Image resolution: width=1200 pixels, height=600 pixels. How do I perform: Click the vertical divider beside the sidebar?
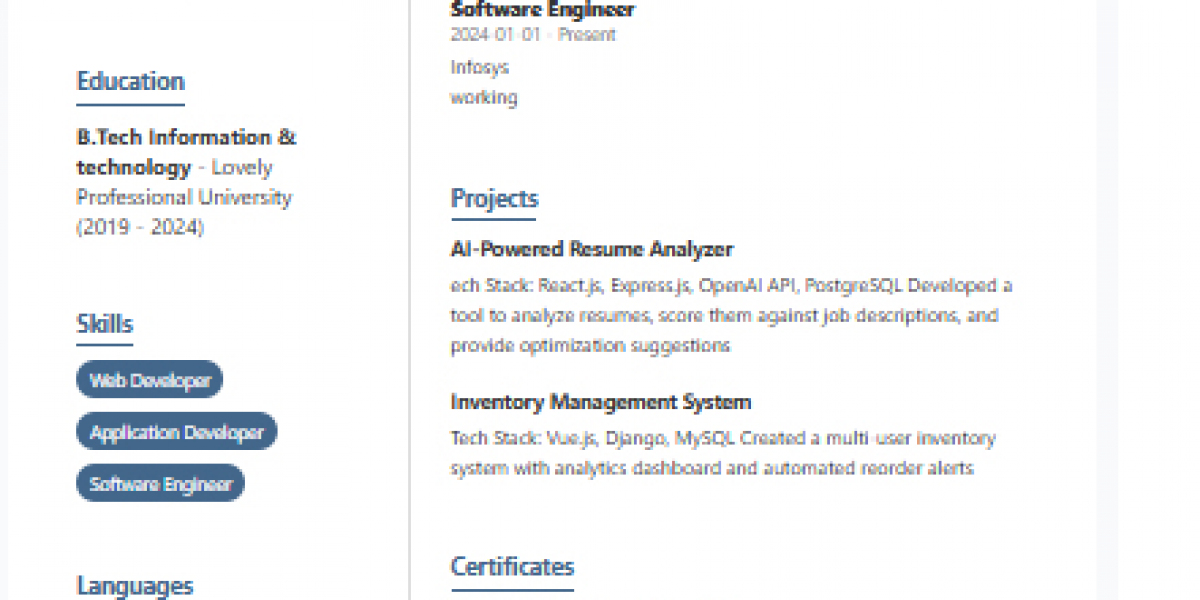pos(409,300)
